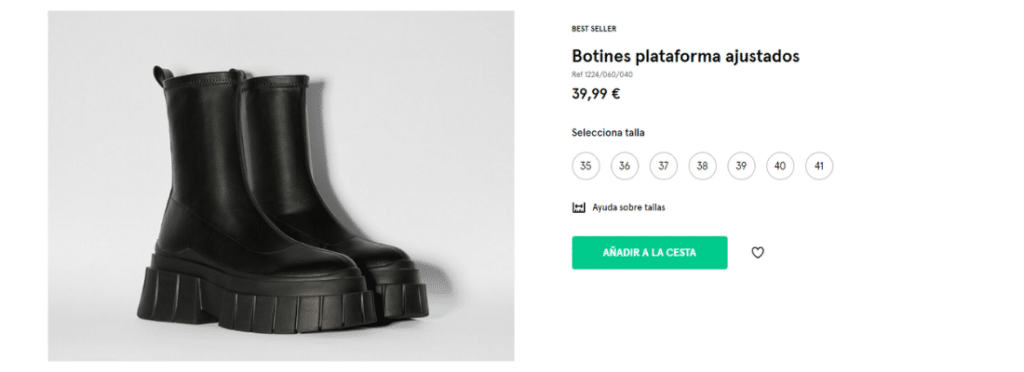Choose size 36
Screen dimensions: 1024x372
(x=624, y=166)
